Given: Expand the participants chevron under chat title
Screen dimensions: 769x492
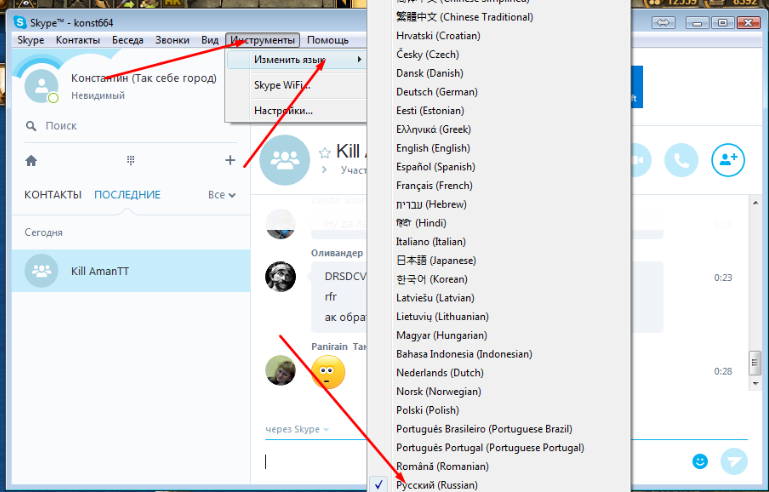Looking at the screenshot, I should point(324,170).
